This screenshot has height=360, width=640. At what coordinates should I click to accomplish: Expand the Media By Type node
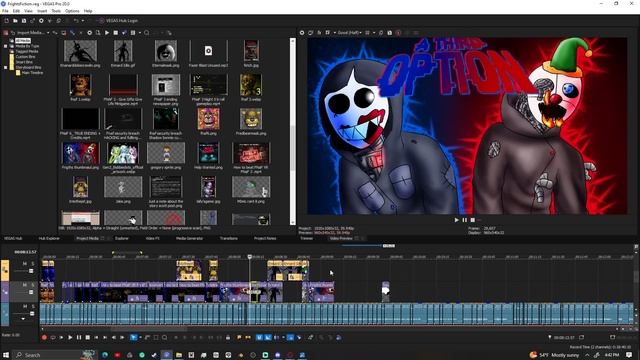tap(6, 46)
